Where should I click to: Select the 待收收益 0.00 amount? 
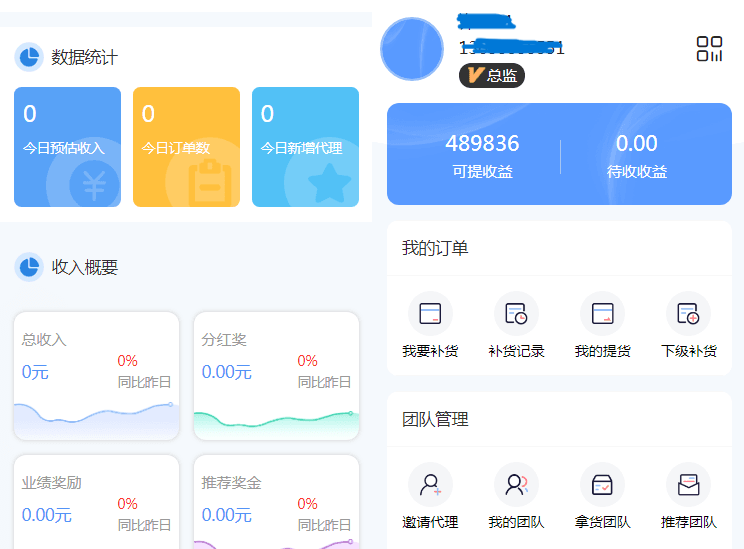[637, 155]
